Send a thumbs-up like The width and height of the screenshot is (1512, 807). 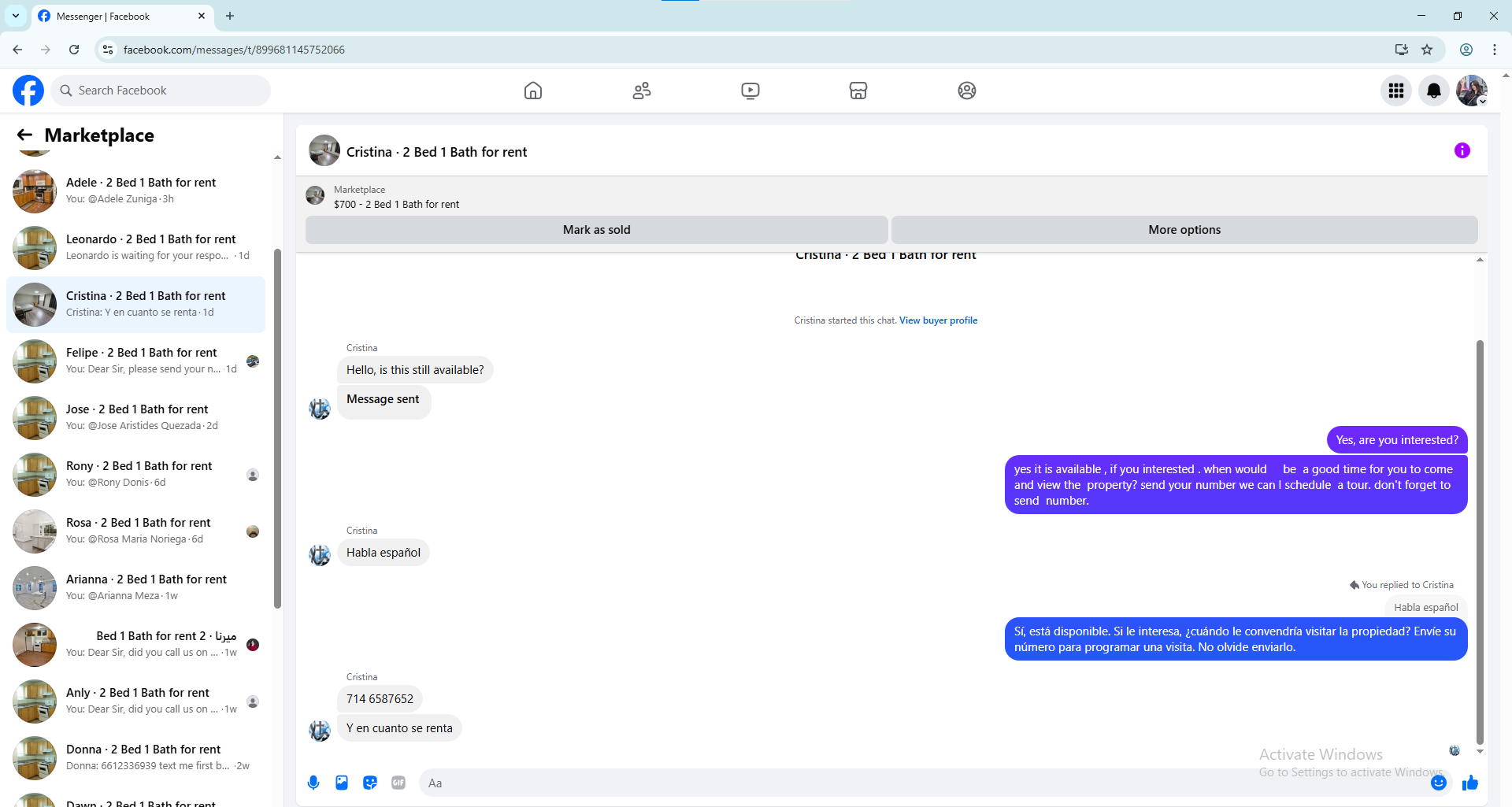(1470, 783)
